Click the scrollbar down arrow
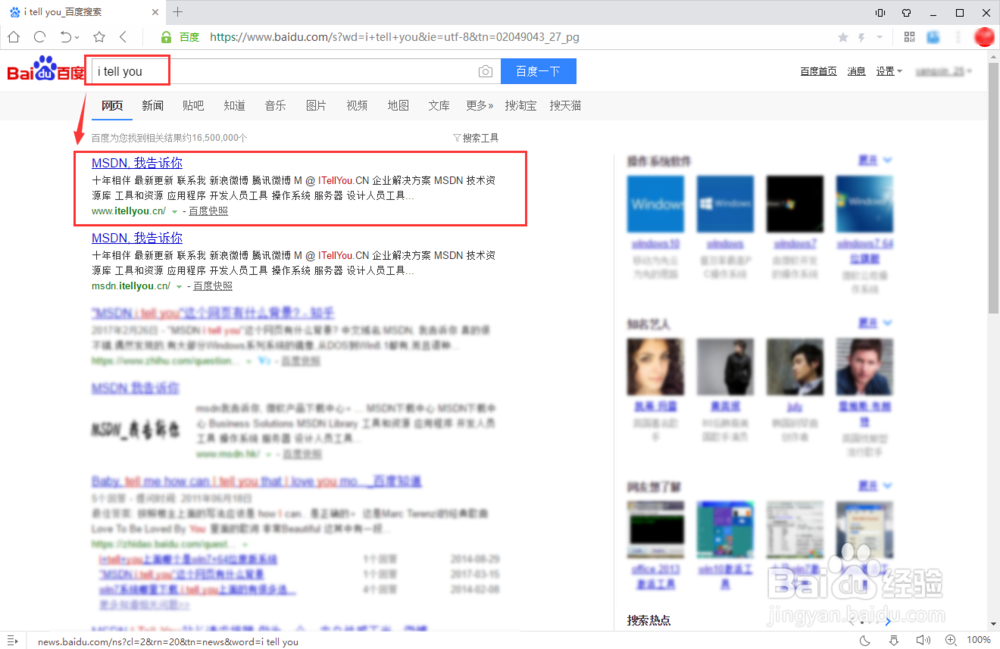 pyautogui.click(x=994, y=625)
